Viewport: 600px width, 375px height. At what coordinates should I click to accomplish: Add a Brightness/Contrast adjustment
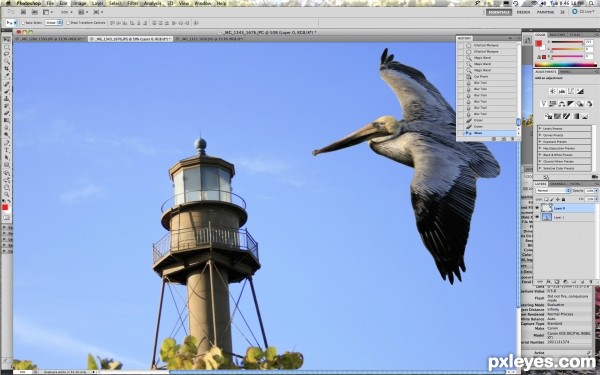click(x=553, y=91)
